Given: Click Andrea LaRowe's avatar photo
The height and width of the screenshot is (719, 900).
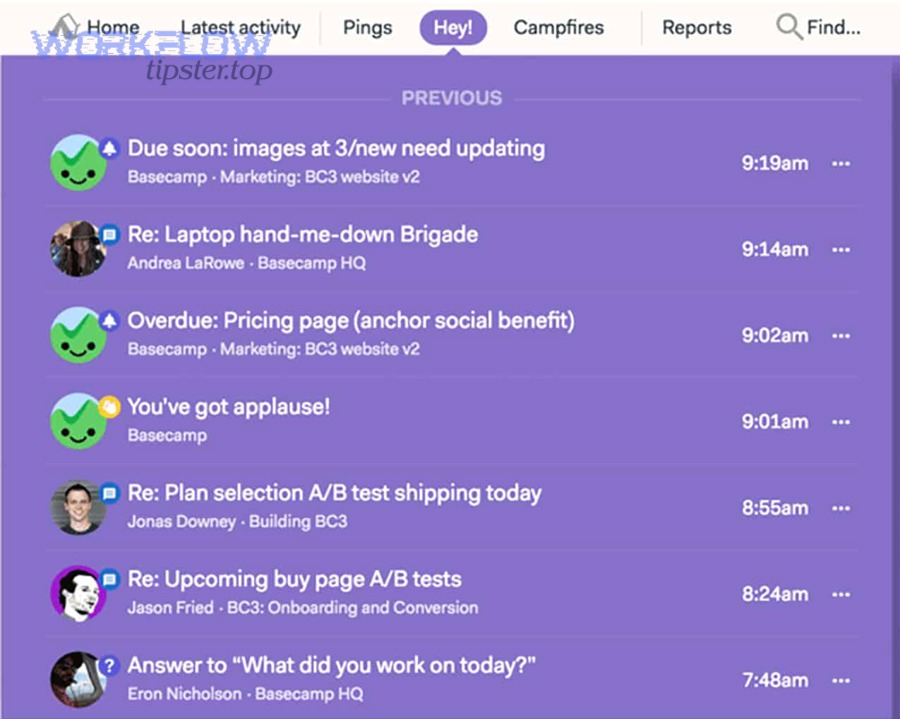Looking at the screenshot, I should [x=79, y=248].
